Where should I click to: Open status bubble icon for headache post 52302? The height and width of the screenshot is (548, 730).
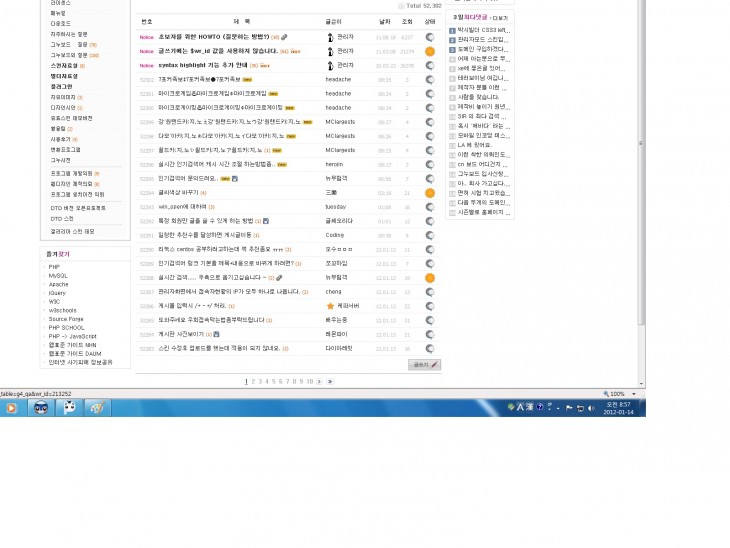[430, 80]
